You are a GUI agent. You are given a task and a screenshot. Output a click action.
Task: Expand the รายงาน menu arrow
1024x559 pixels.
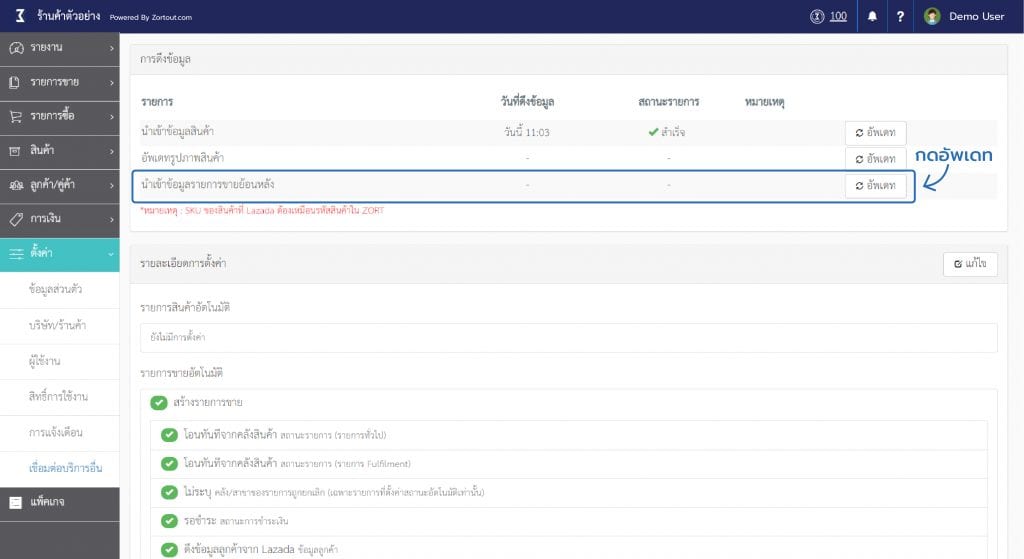(x=112, y=48)
